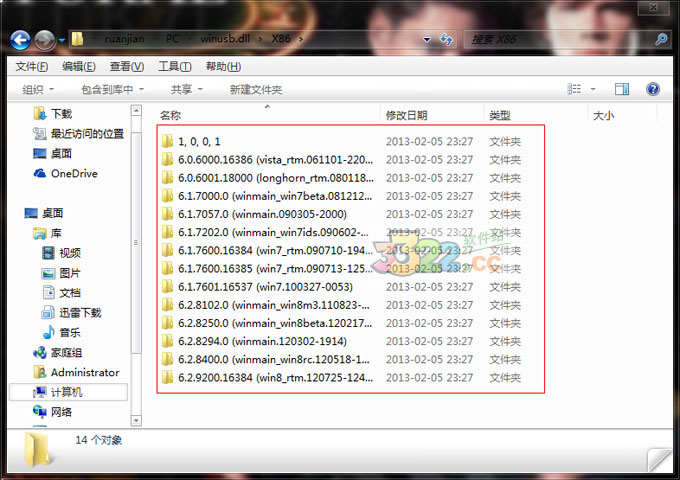Click the 新建文件夹 button
Screen dimensions: 680x480
[256, 90]
